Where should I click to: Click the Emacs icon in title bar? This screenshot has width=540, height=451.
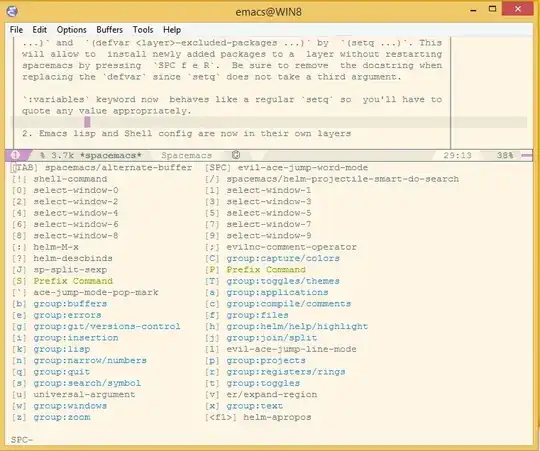pos(12,11)
